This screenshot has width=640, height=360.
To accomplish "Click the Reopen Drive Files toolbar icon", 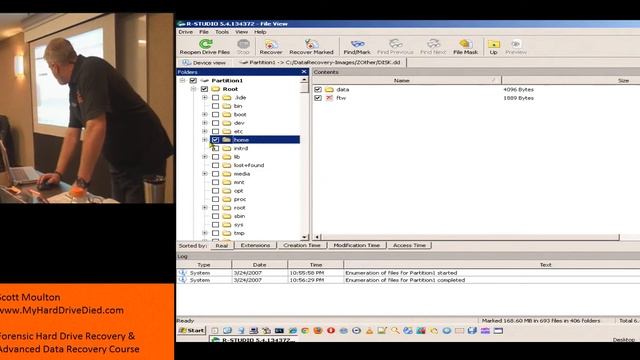I will [x=206, y=44].
